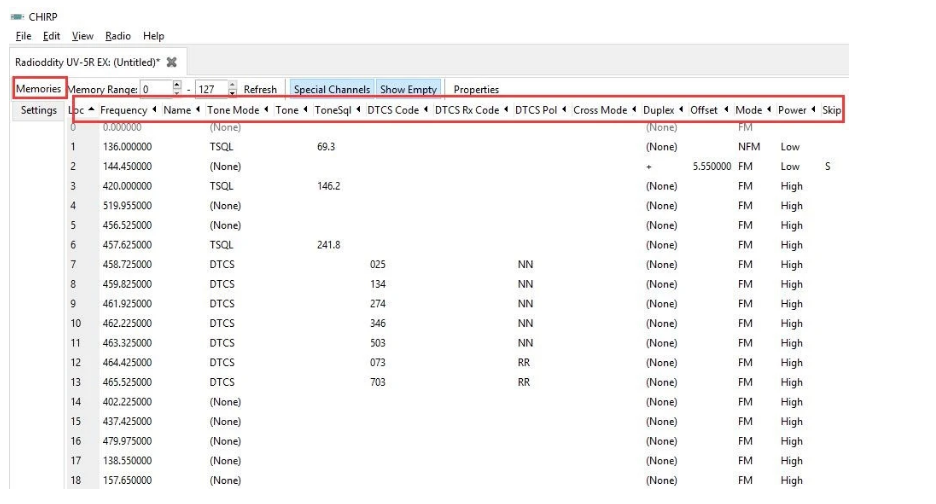Sort by the Frequency column header
Image resolution: width=936 pixels, height=504 pixels.
pyautogui.click(x=123, y=110)
